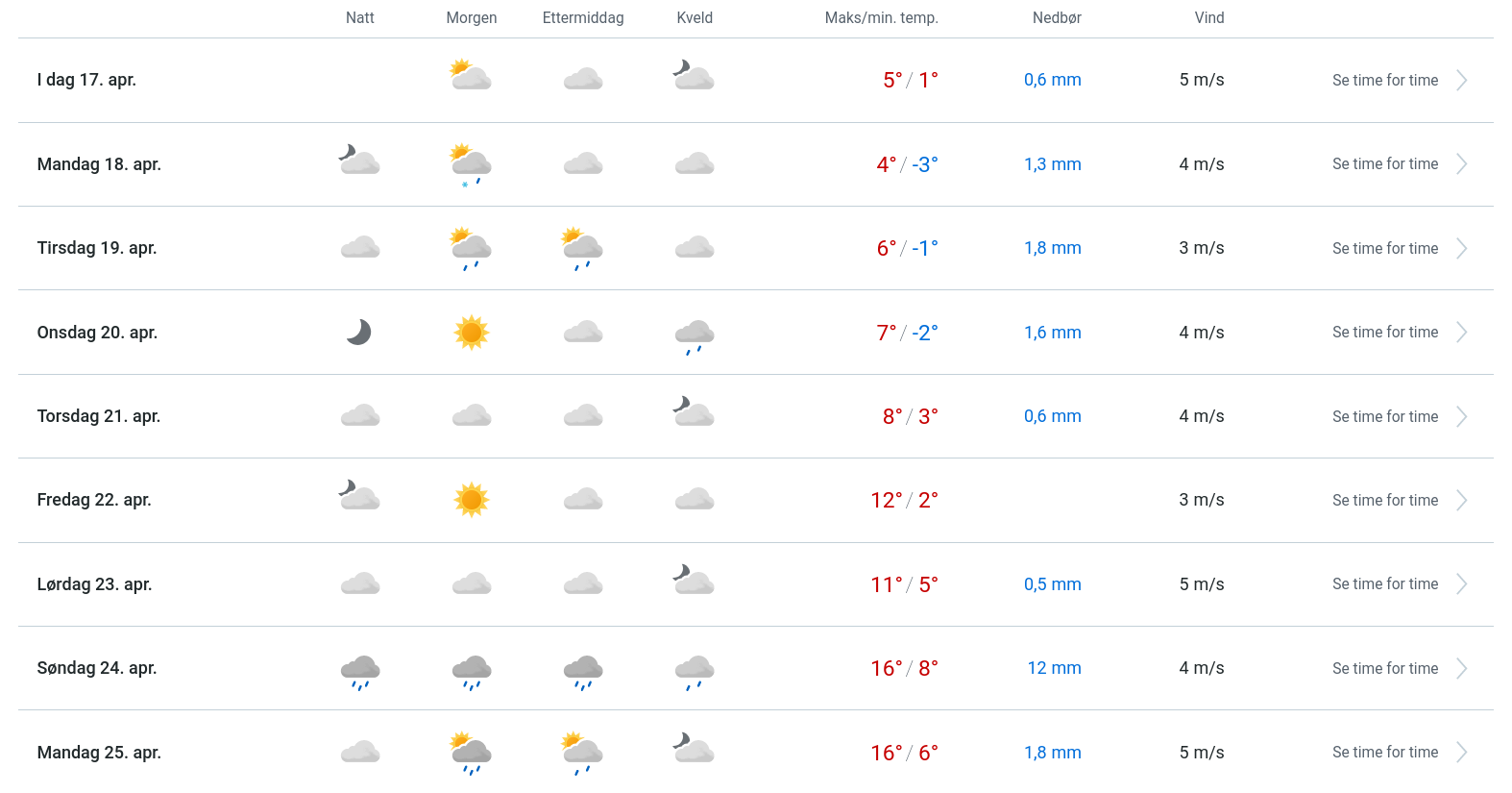This screenshot has width=1512, height=793.
Task: Click the cloudy moon evening icon for Lørdag
Action: (694, 581)
